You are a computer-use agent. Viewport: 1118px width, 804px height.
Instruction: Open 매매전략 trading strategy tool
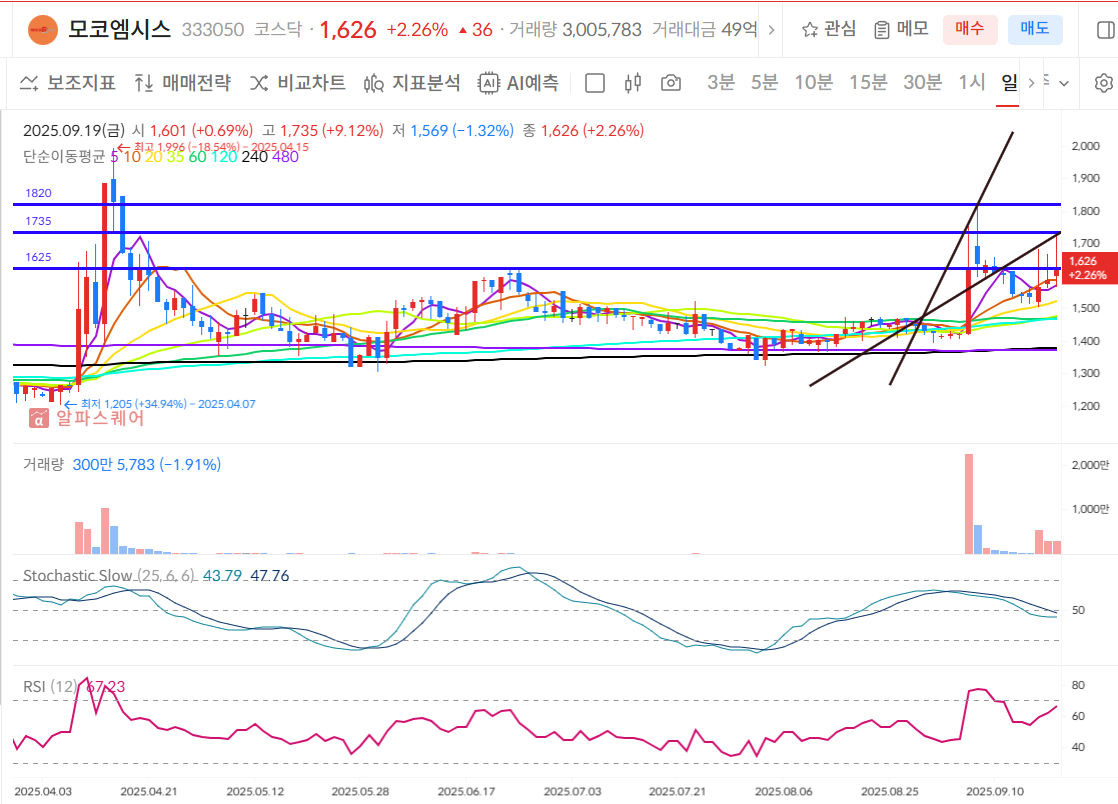click(x=183, y=83)
